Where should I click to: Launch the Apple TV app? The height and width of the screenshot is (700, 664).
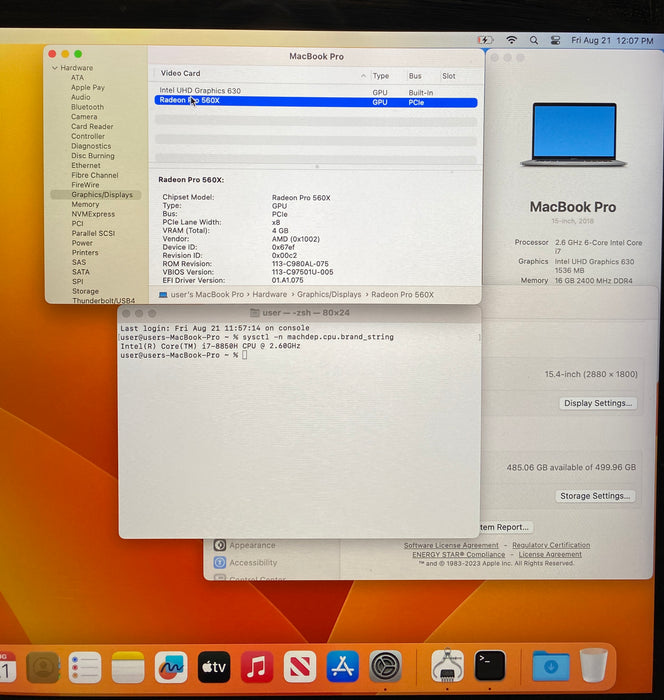pos(214,667)
